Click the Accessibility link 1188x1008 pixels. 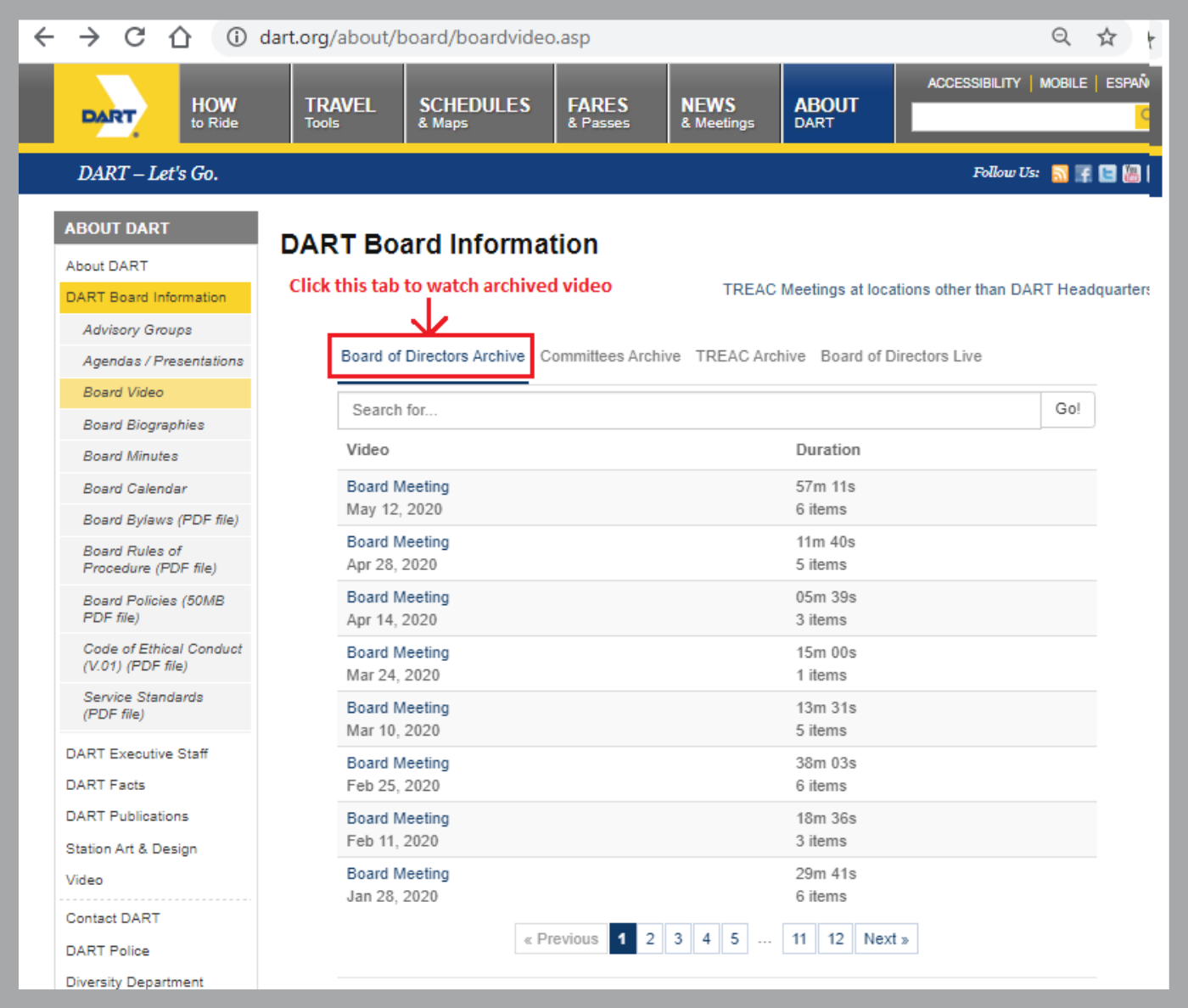pyautogui.click(x=973, y=83)
